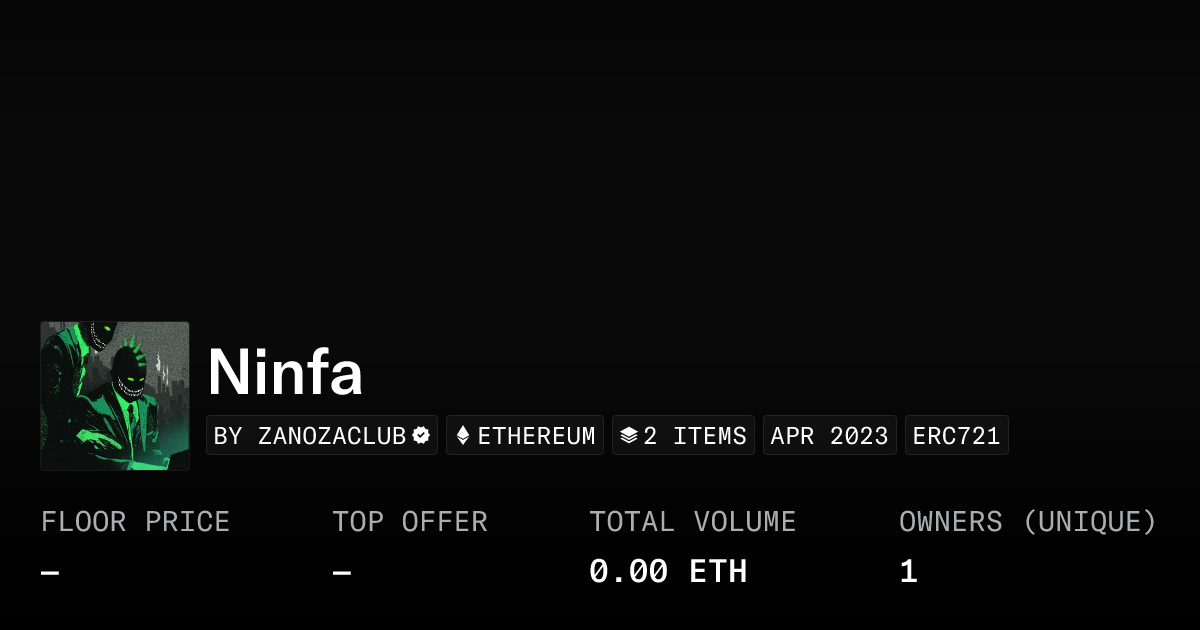Click the ETH unit after 0.00
The width and height of the screenshot is (1200, 630).
[718, 572]
